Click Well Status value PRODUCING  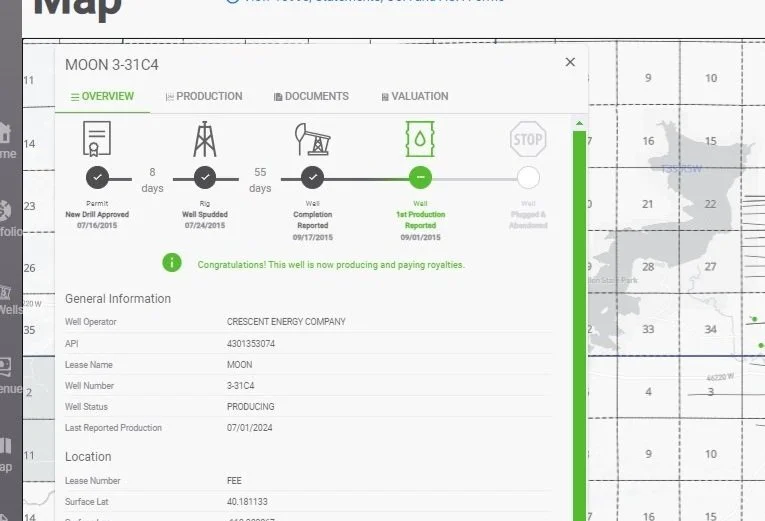(251, 407)
